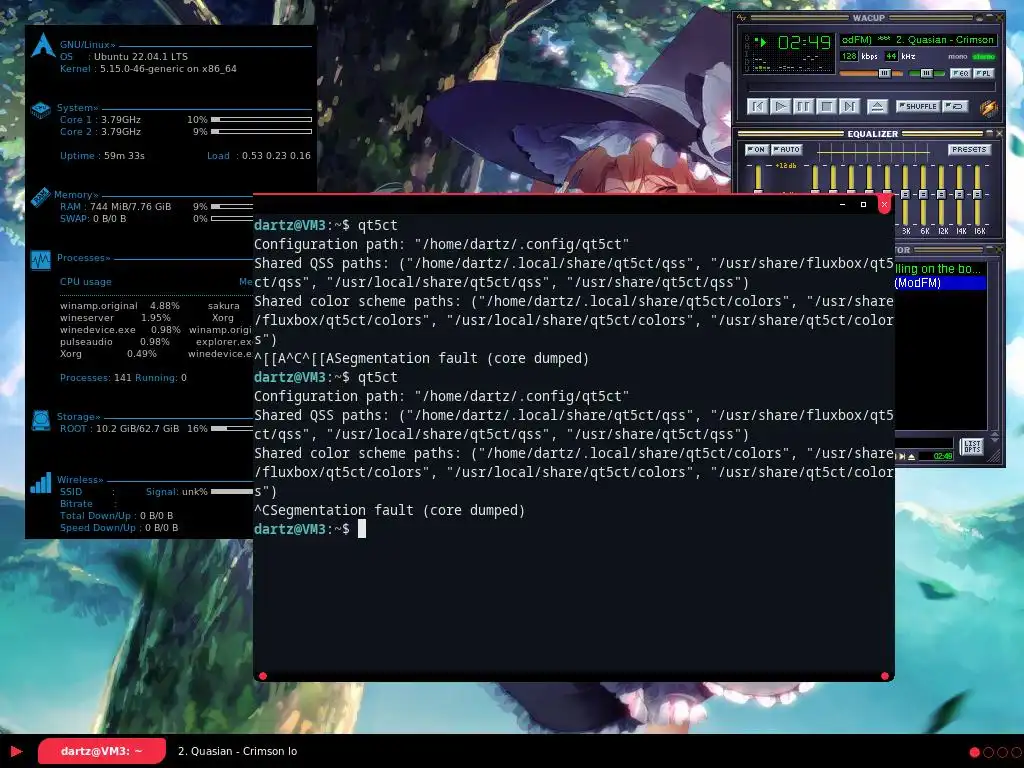Click the 12K equalizer band slider
Image resolution: width=1024 pixels, height=768 pixels.
941,195
